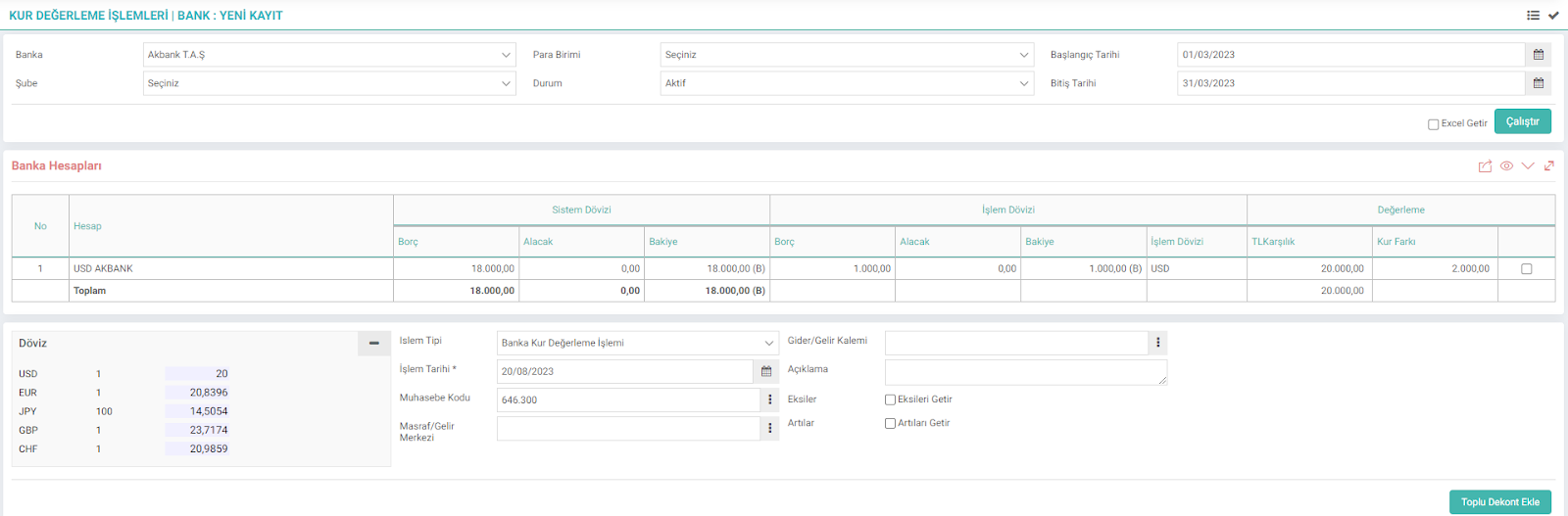Viewport: 1568px width, 516px height.
Task: Open the Durum dropdown showing Aktif
Action: [847, 83]
